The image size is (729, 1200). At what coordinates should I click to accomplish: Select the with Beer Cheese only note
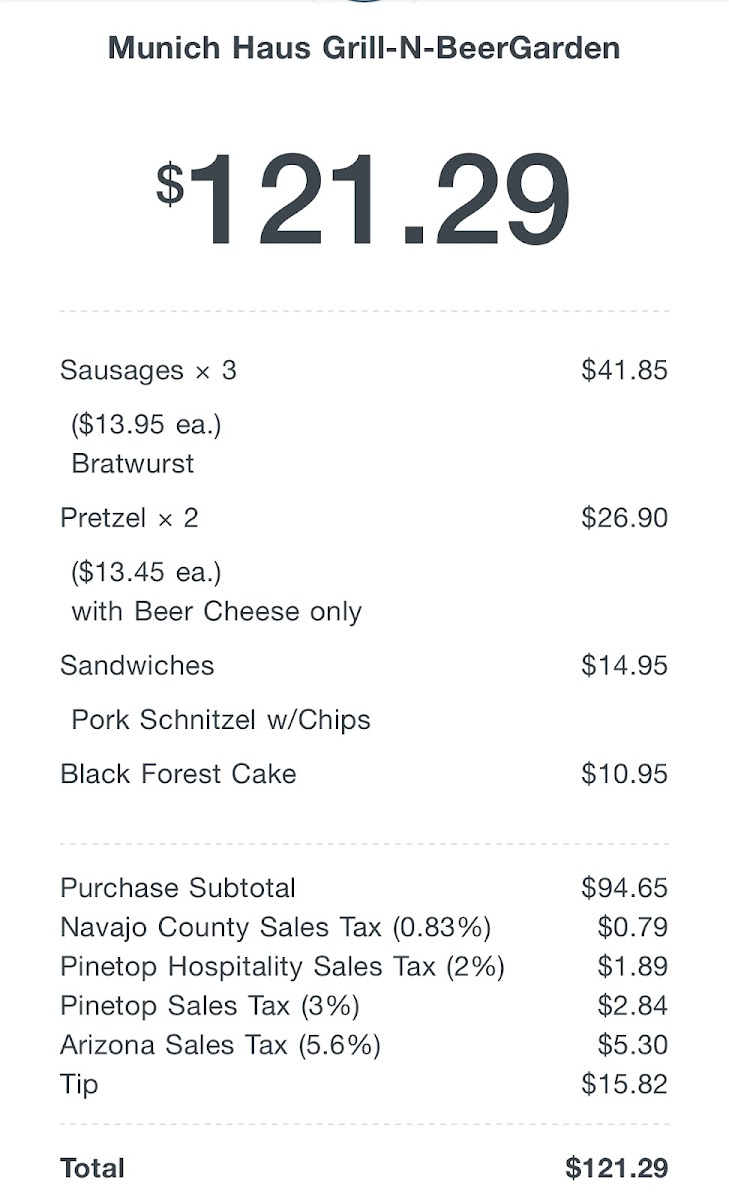point(216,612)
